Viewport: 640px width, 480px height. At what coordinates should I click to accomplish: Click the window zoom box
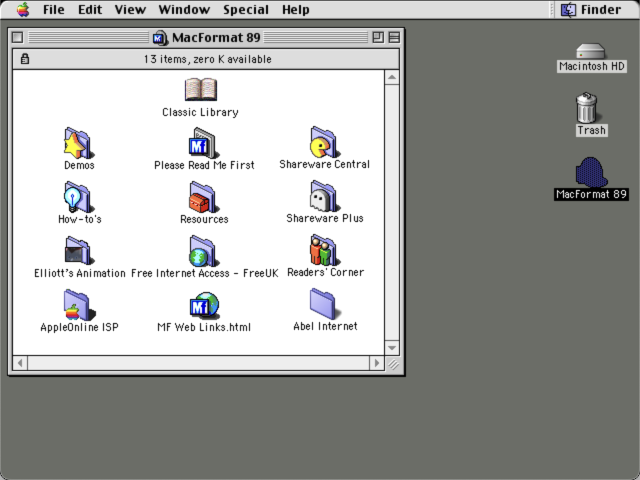click(x=378, y=38)
